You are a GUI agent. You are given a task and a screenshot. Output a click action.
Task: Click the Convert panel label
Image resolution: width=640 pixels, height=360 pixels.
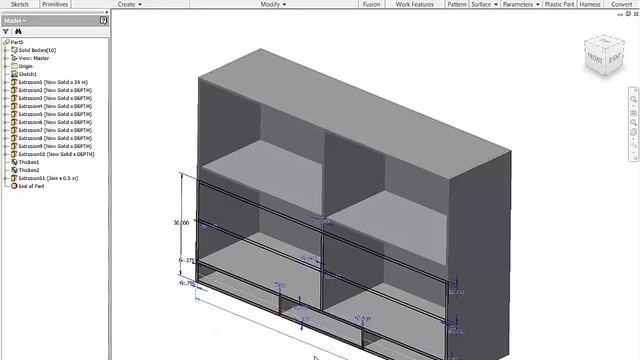coord(621,4)
